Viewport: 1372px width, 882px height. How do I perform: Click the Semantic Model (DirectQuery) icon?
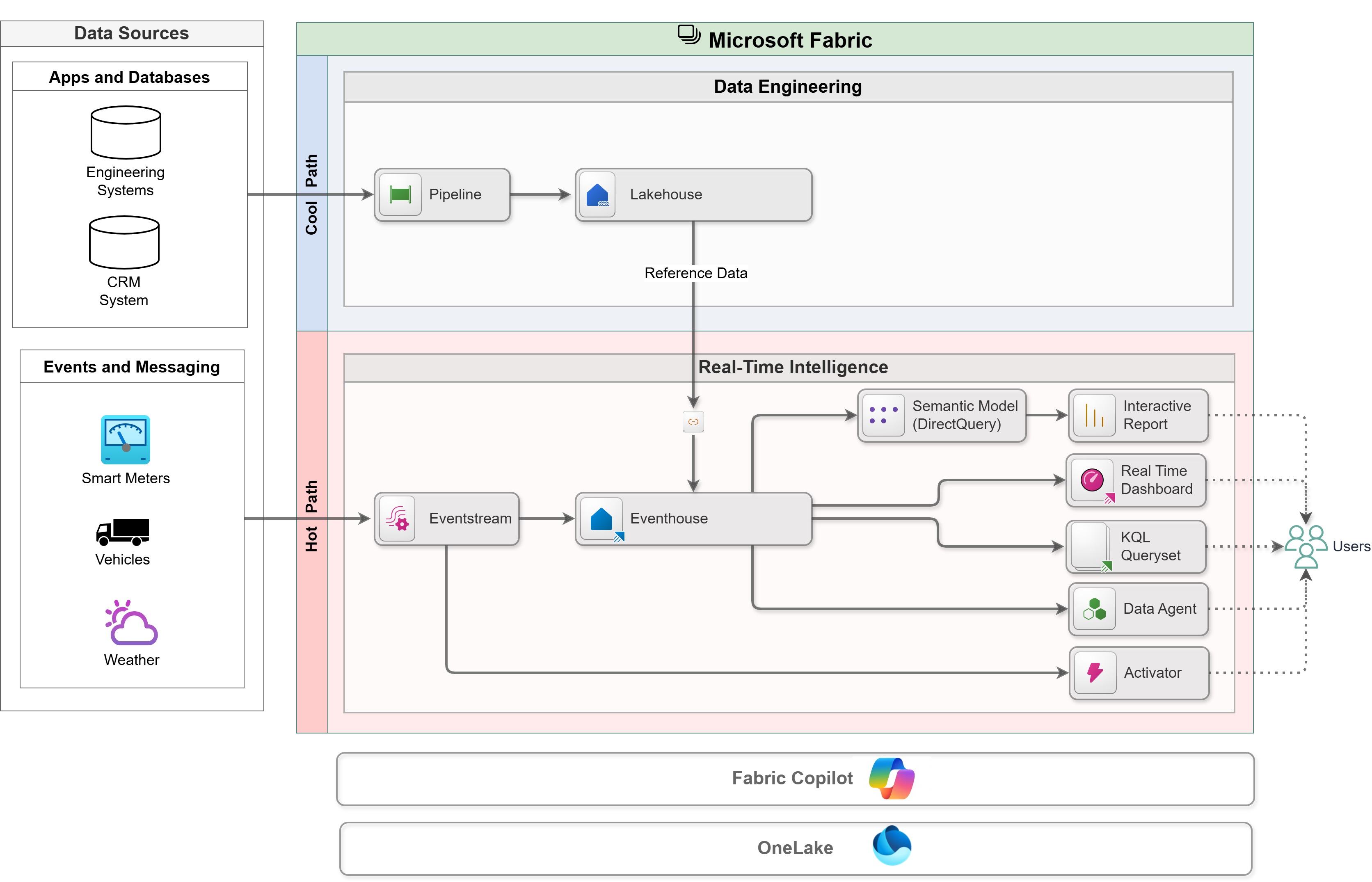click(883, 415)
